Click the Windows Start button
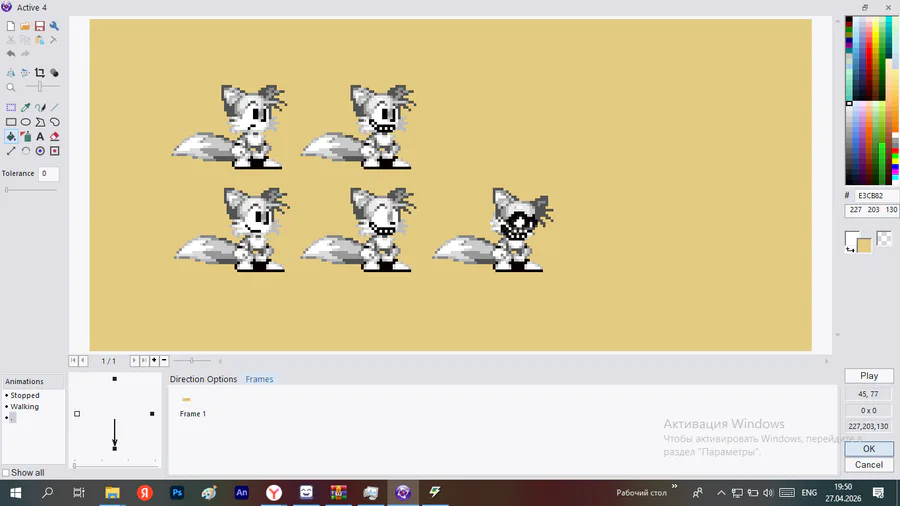Image resolution: width=900 pixels, height=506 pixels. click(15, 492)
